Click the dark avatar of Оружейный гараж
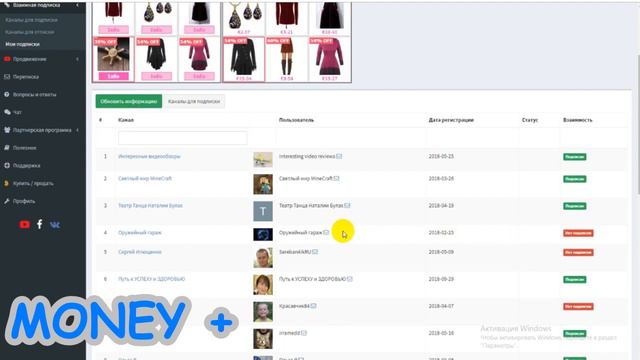The width and height of the screenshot is (640, 360). (x=263, y=234)
